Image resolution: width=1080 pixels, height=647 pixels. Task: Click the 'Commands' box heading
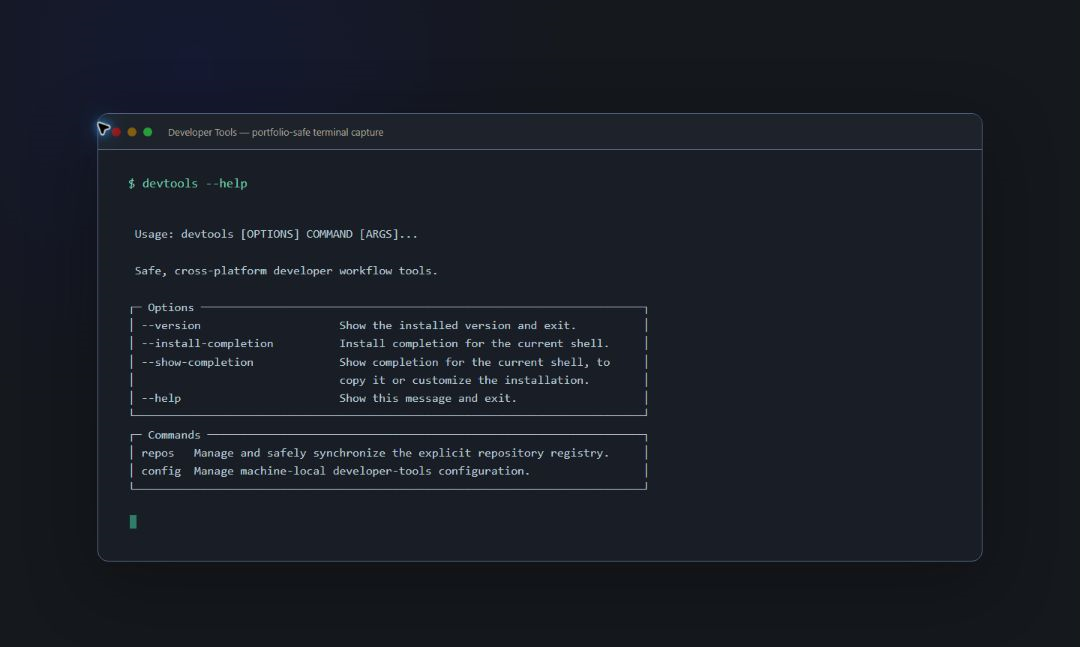(174, 435)
